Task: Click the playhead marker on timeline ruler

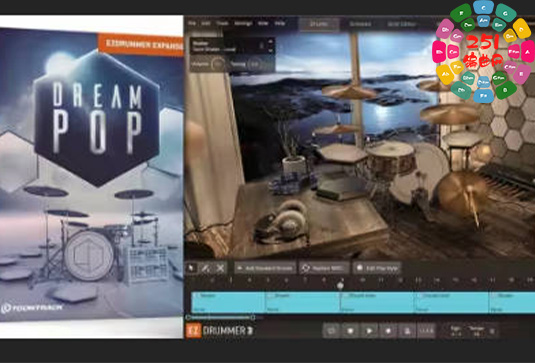Action: [340, 285]
